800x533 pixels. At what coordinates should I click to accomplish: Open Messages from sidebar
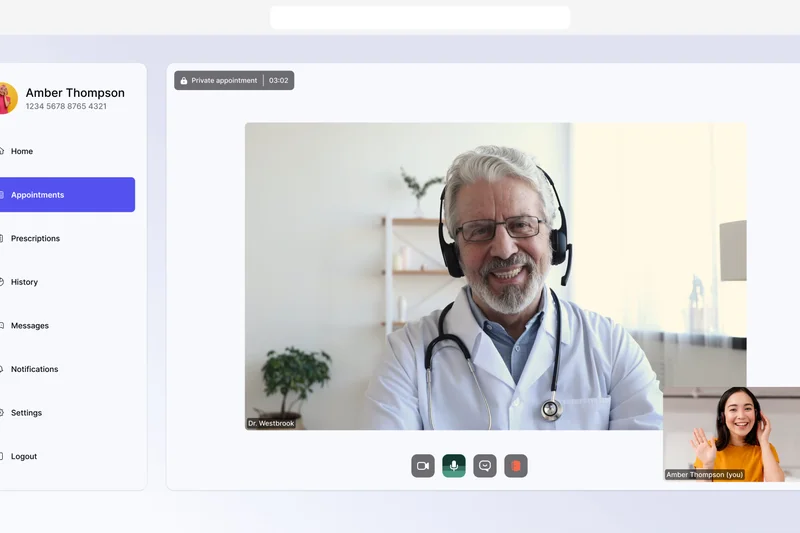[x=29, y=326]
